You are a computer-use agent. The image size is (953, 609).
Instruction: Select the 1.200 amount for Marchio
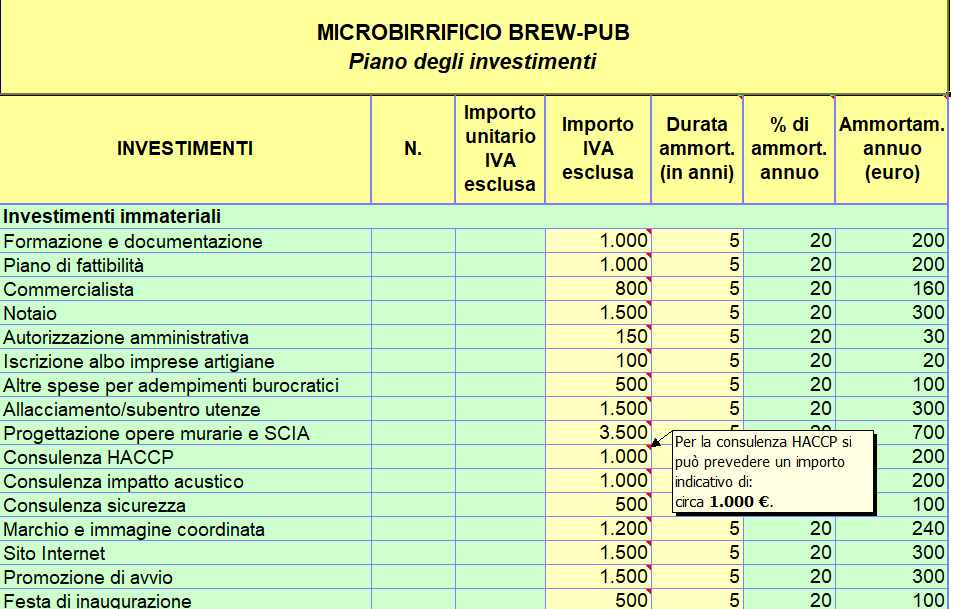[598, 529]
